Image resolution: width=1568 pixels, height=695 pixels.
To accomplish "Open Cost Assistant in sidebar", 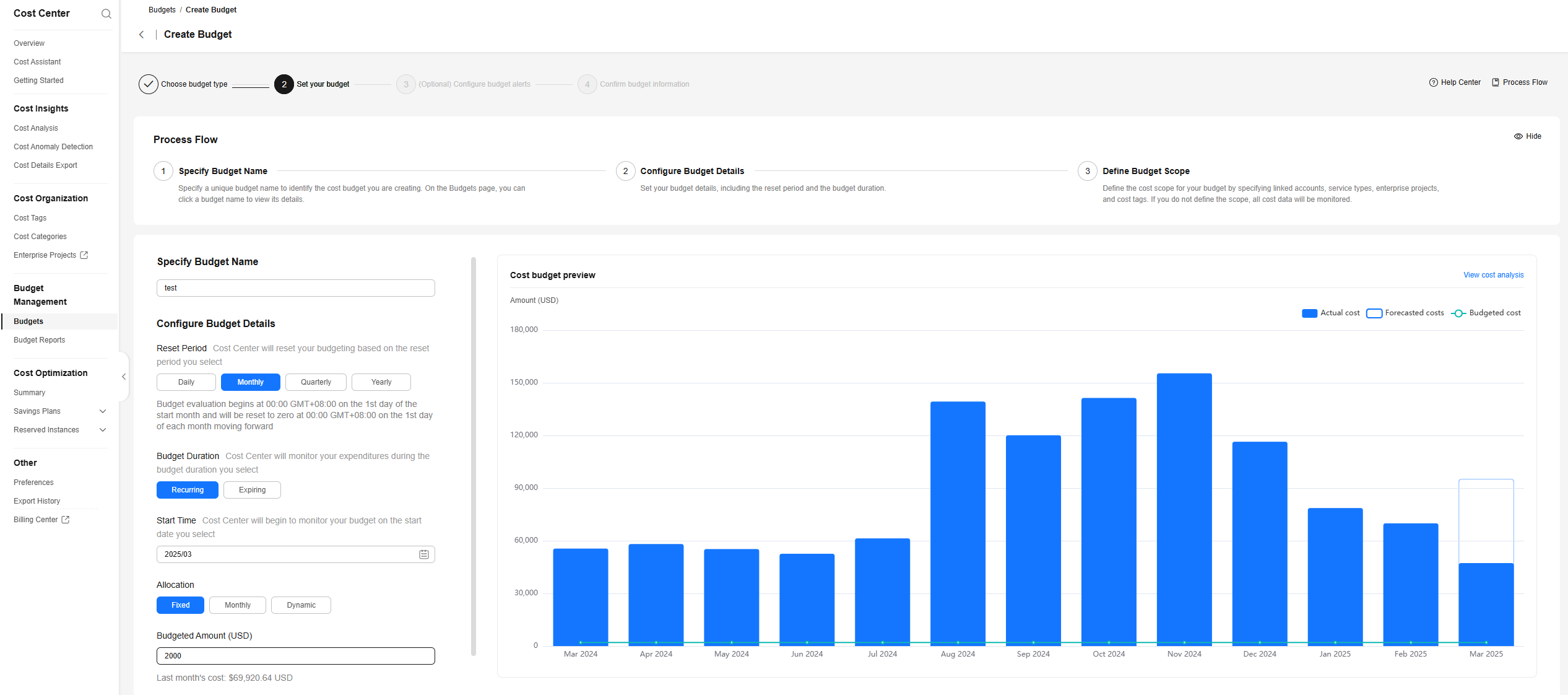I will click(x=37, y=62).
